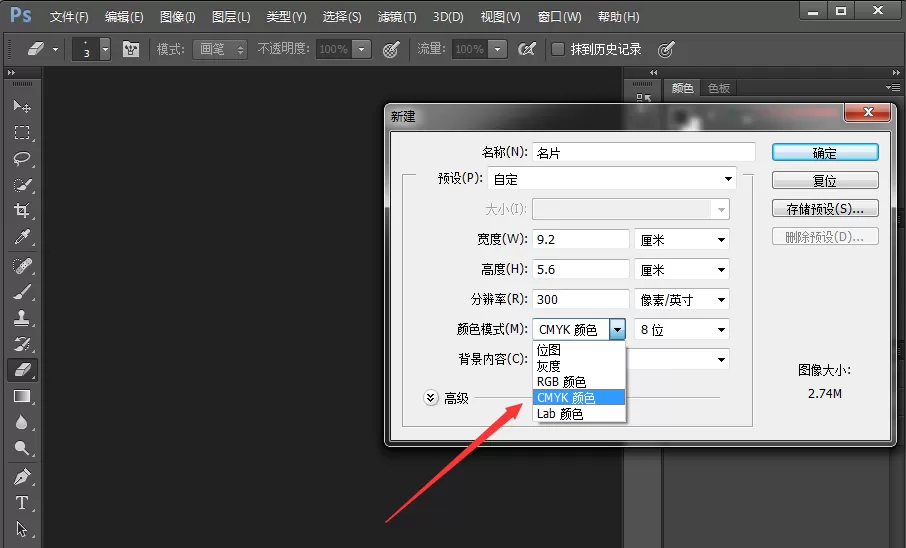Open the Layer menu
Image resolution: width=906 pixels, height=548 pixels.
coord(231,17)
